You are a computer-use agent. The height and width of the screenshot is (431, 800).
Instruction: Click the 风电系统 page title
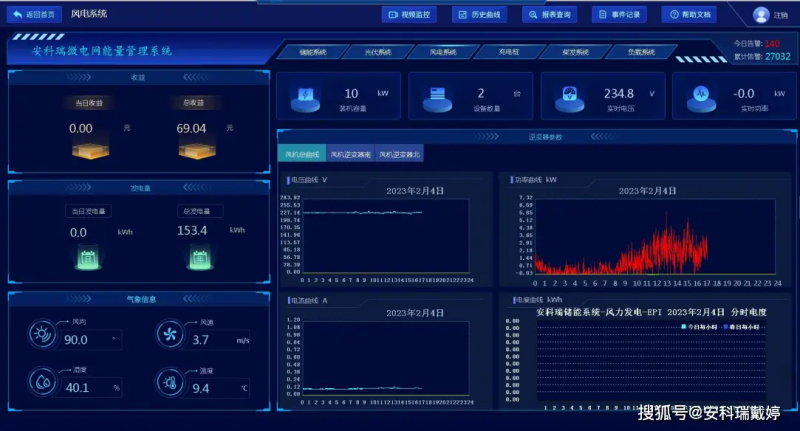click(x=89, y=14)
